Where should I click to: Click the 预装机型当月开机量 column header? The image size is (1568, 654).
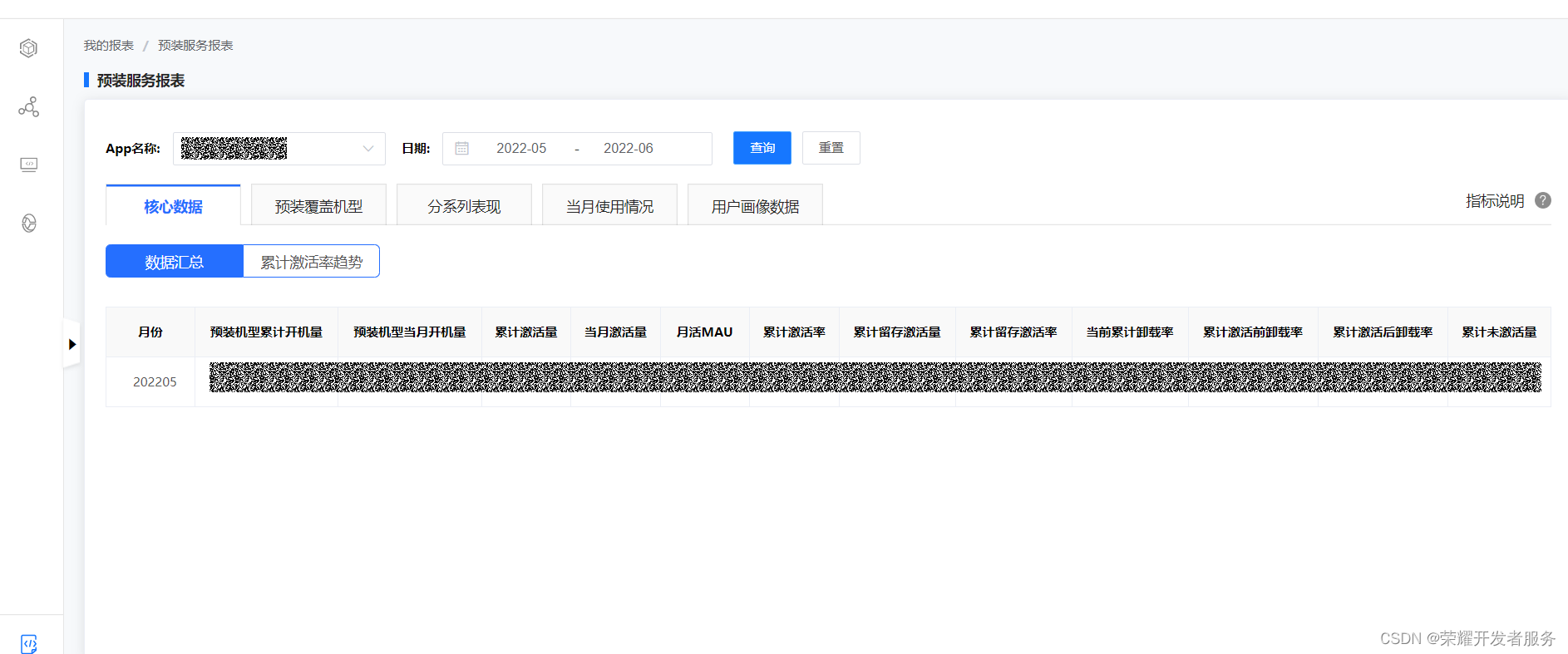[x=410, y=332]
